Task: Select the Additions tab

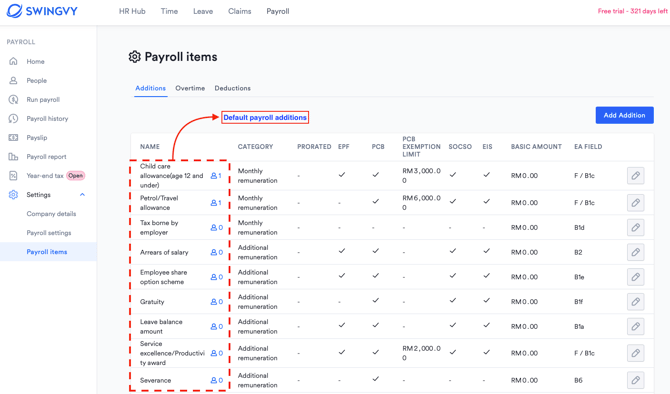Action: click(x=150, y=88)
